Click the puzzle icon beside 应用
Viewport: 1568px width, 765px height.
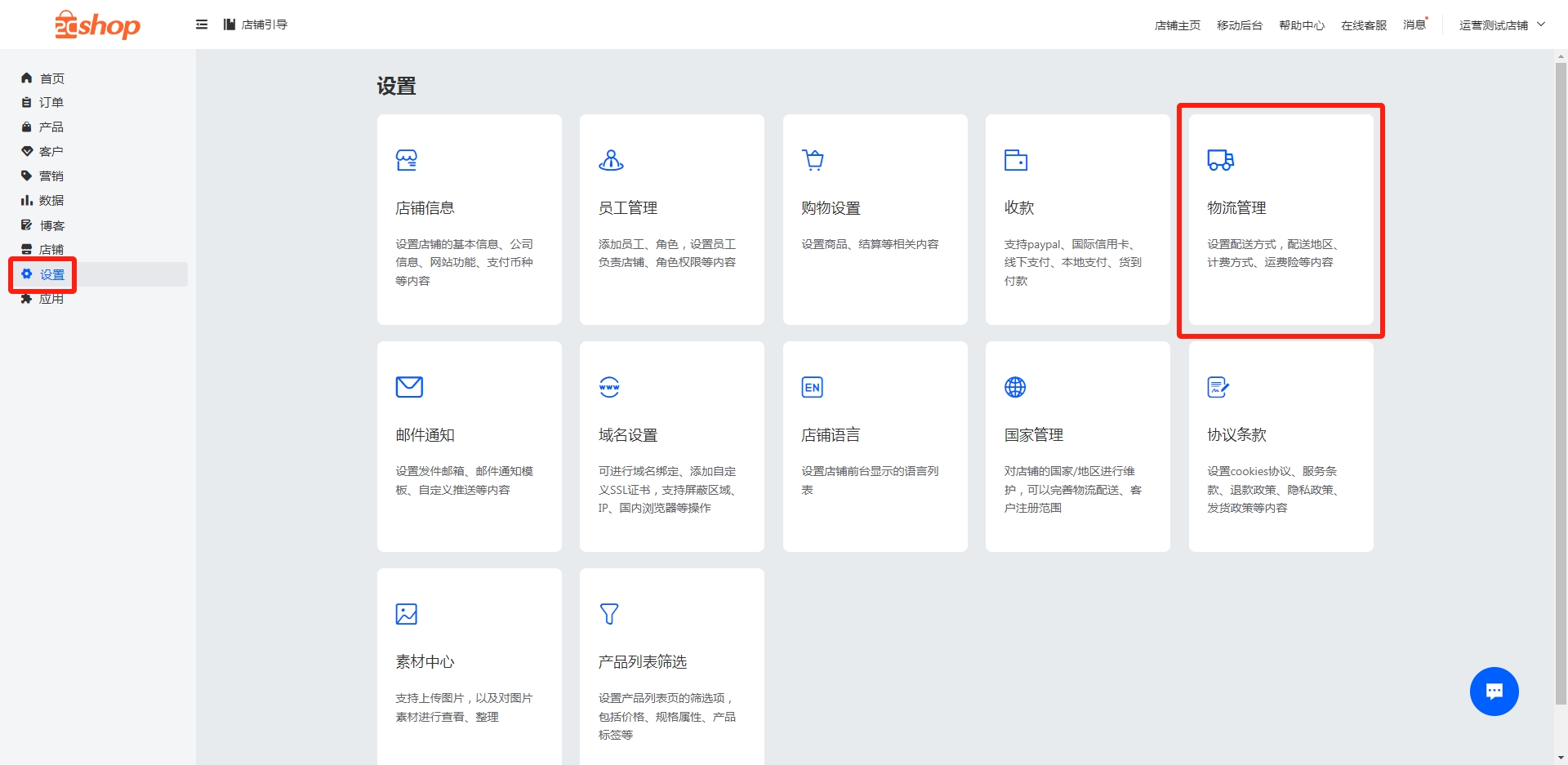point(26,299)
